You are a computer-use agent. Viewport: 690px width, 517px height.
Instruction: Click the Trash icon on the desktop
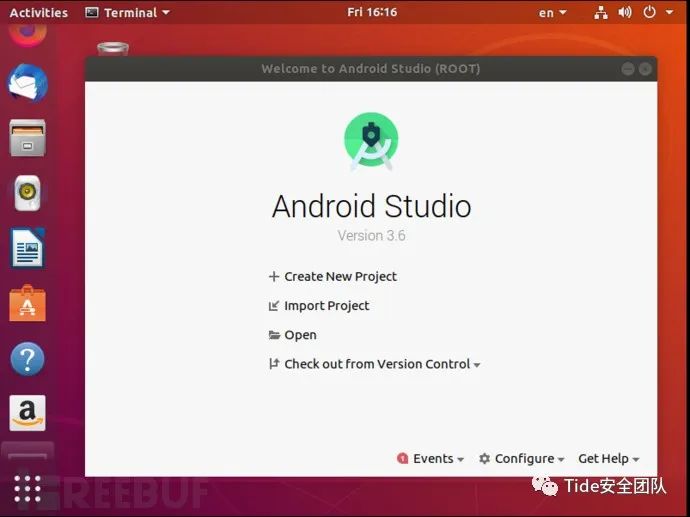click(113, 48)
